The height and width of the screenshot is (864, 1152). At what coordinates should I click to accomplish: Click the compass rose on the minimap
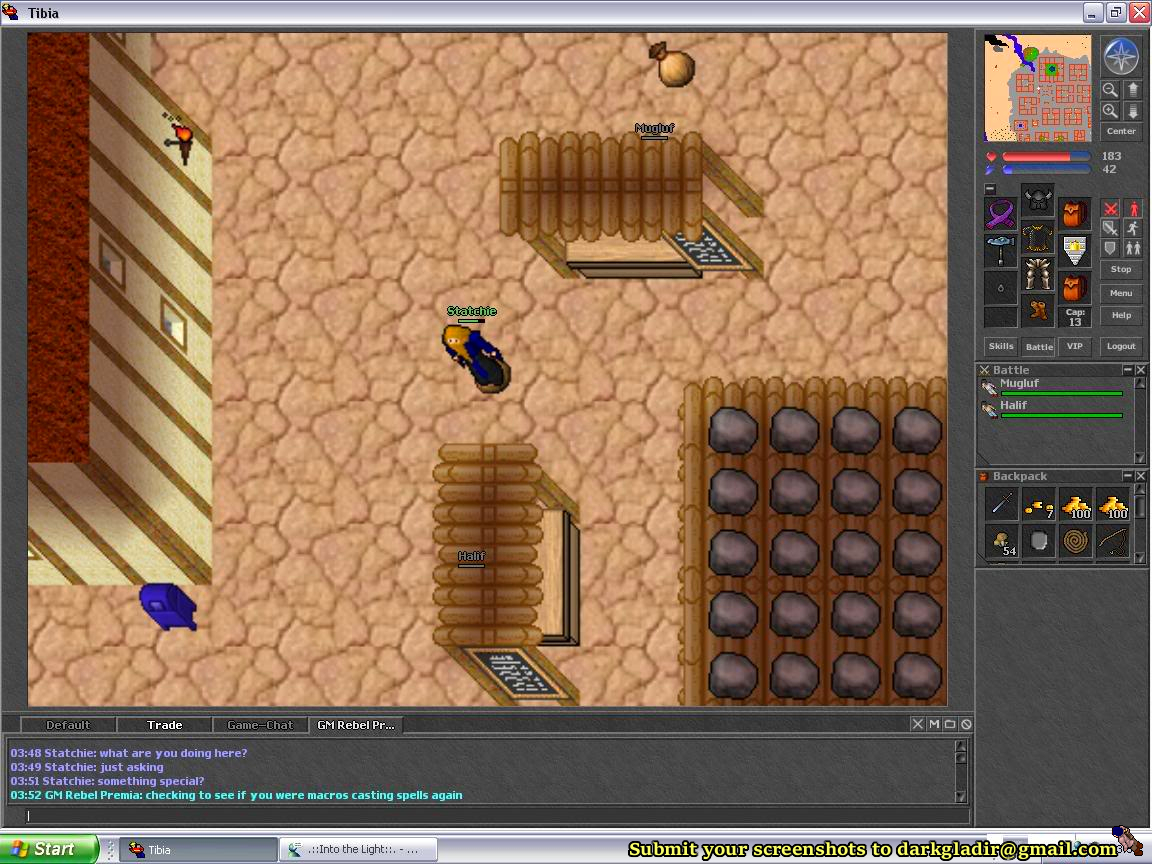point(1121,57)
